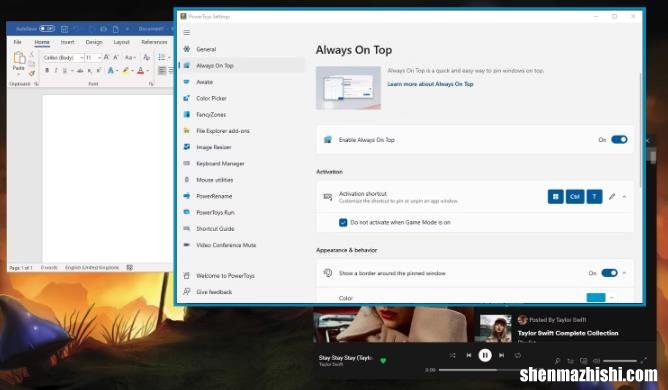This screenshot has width=668, height=390.
Task: Click the red font color icon in Word
Action: [141, 70]
